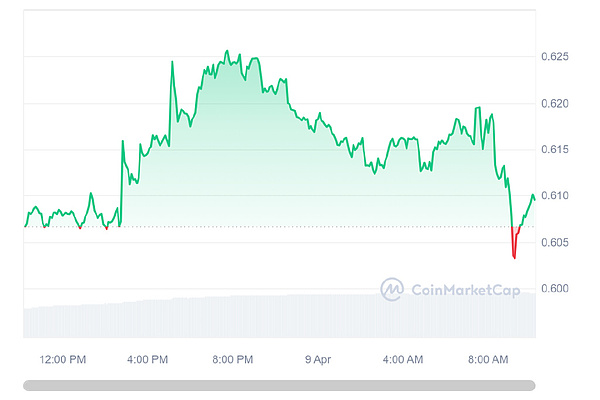Click the right endpoint of the price line

[535, 198]
